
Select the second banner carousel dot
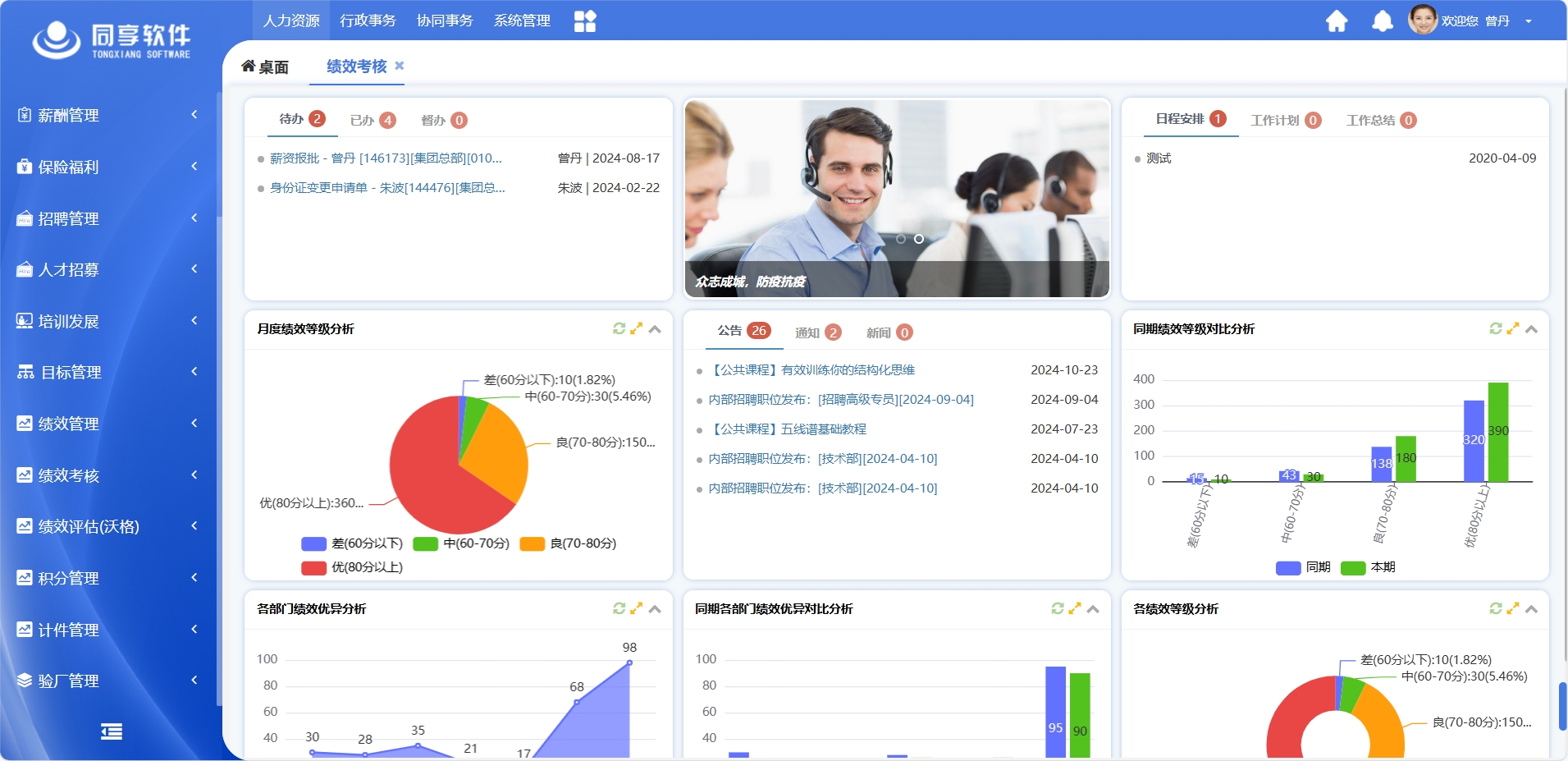click(919, 239)
